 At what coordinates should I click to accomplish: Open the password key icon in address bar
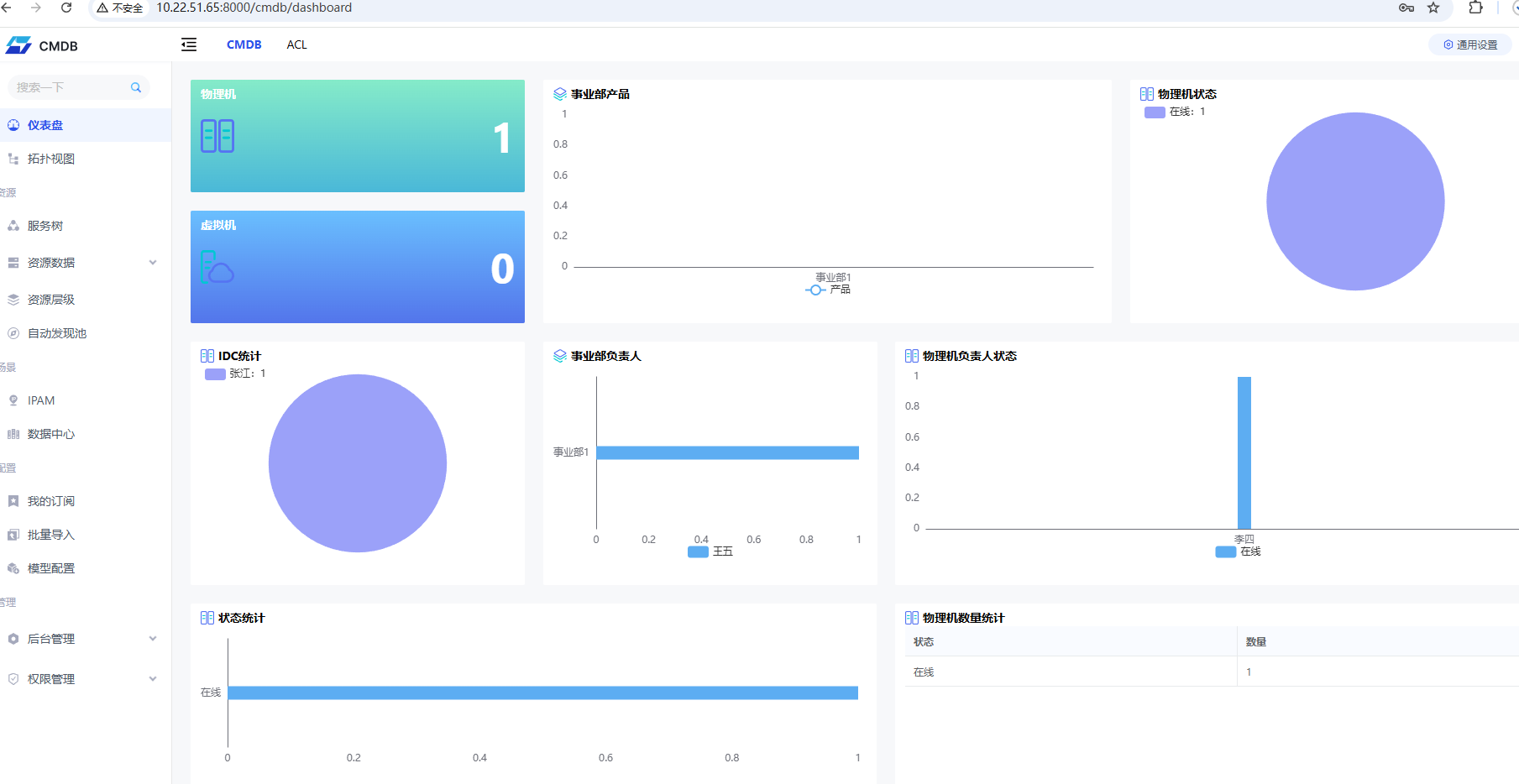1406,8
